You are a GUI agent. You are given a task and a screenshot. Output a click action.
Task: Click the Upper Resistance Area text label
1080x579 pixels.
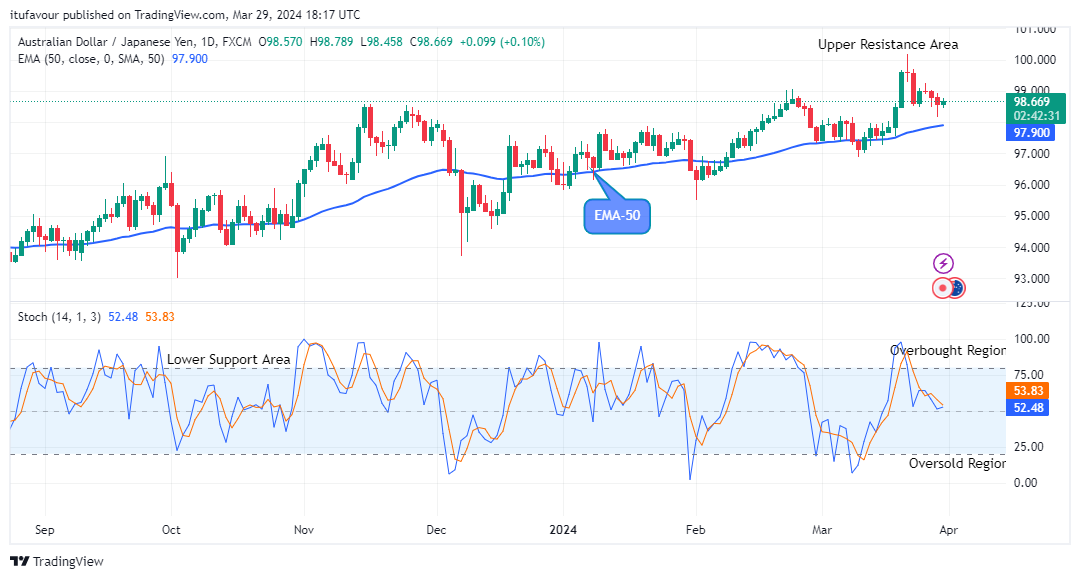point(888,45)
